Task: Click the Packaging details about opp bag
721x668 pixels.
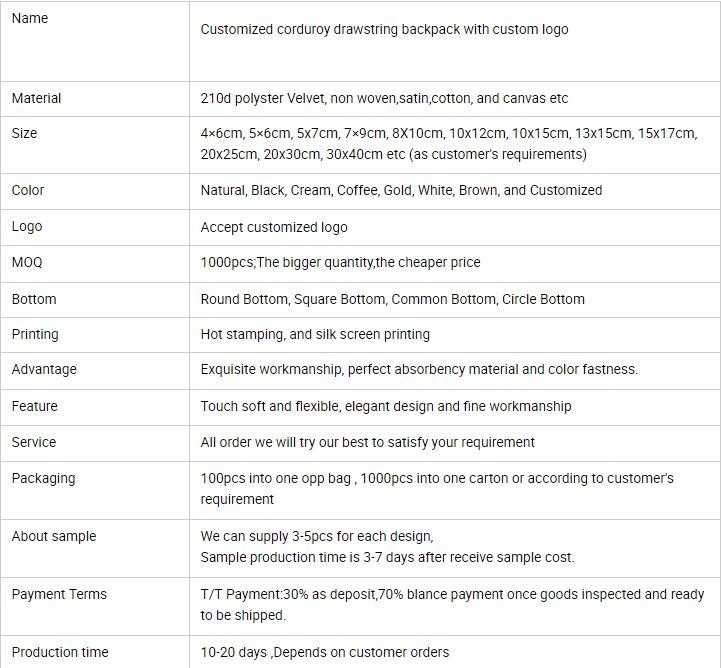Action: [437, 489]
